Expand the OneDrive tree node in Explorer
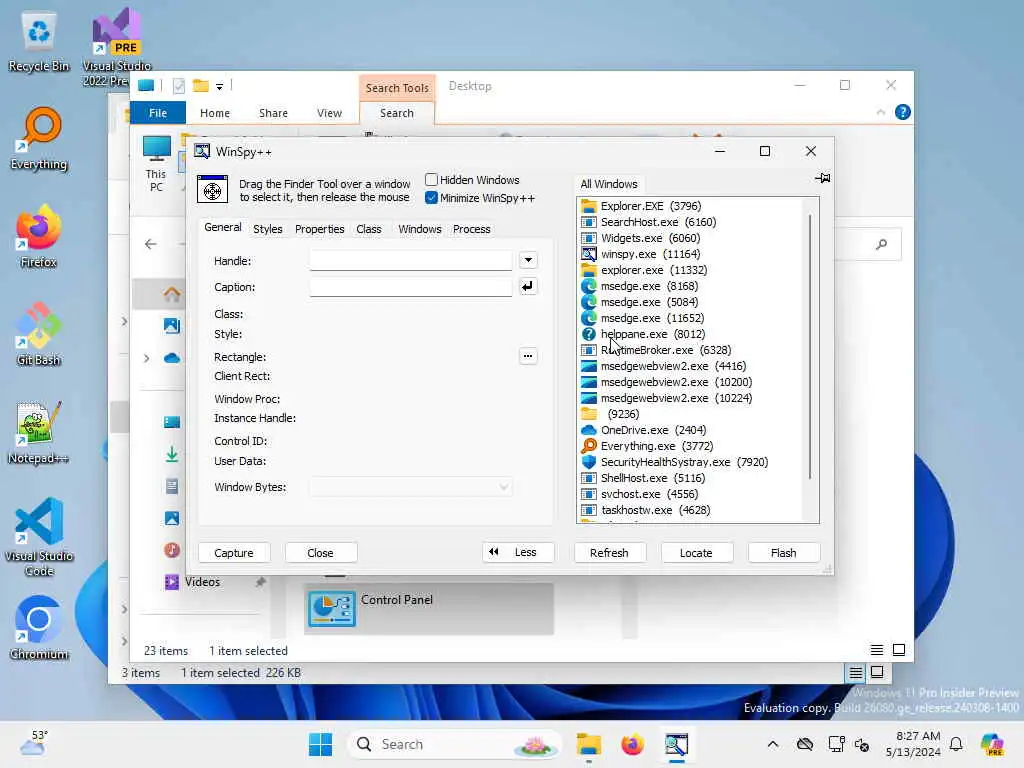 click(x=146, y=358)
